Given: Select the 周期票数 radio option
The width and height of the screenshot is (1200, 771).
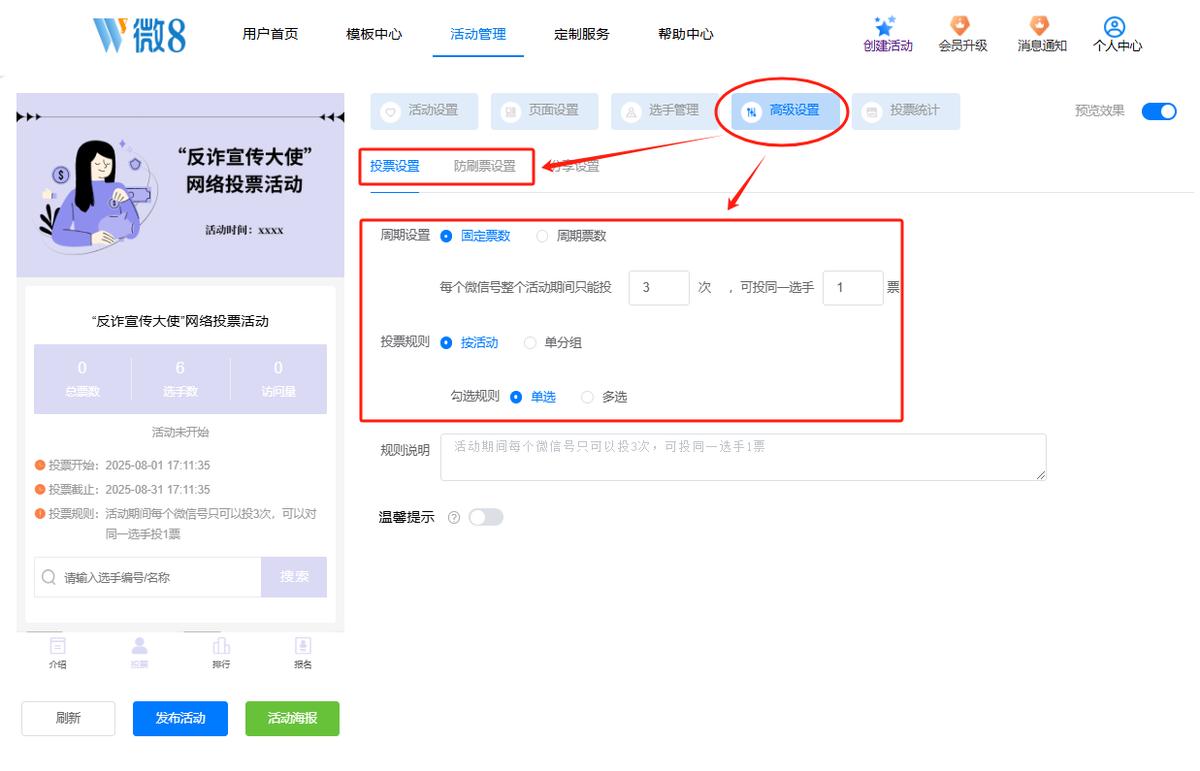Looking at the screenshot, I should coord(571,236).
